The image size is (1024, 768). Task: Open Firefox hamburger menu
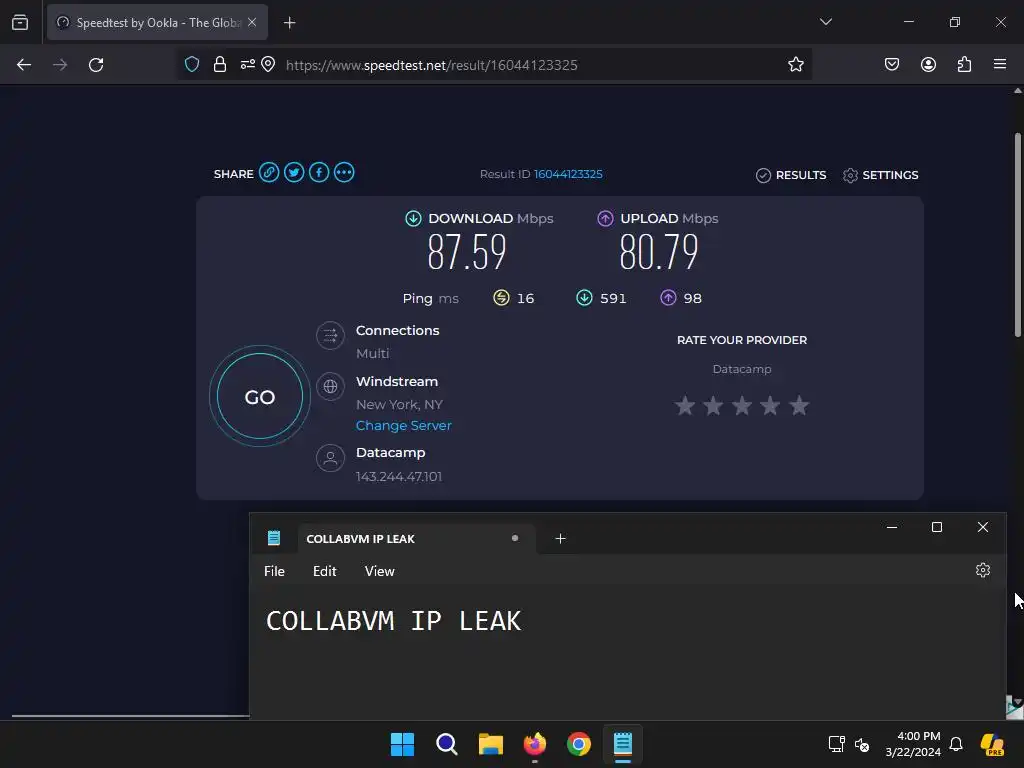click(1000, 65)
